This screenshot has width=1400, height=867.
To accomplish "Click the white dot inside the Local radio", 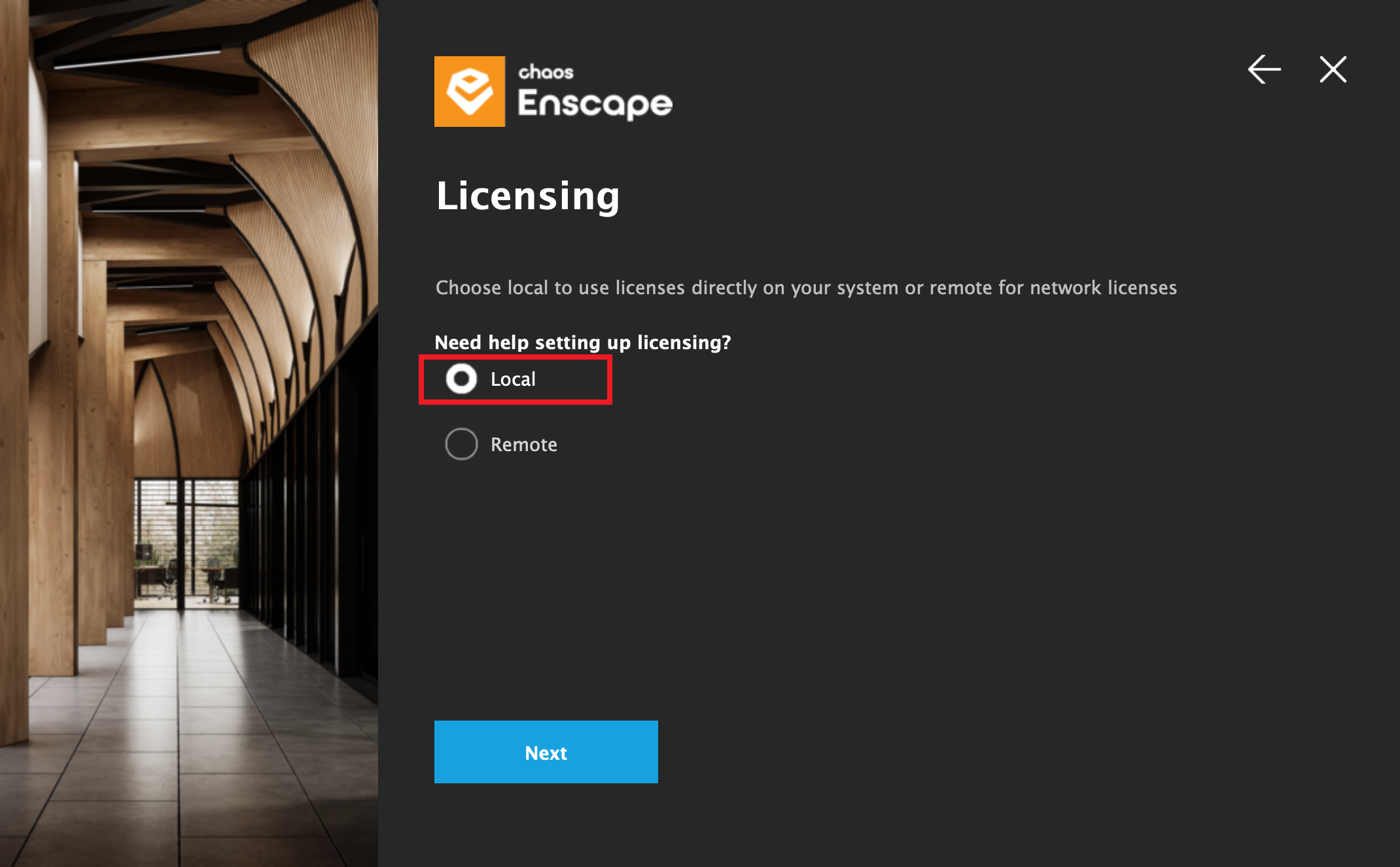I will [x=461, y=379].
